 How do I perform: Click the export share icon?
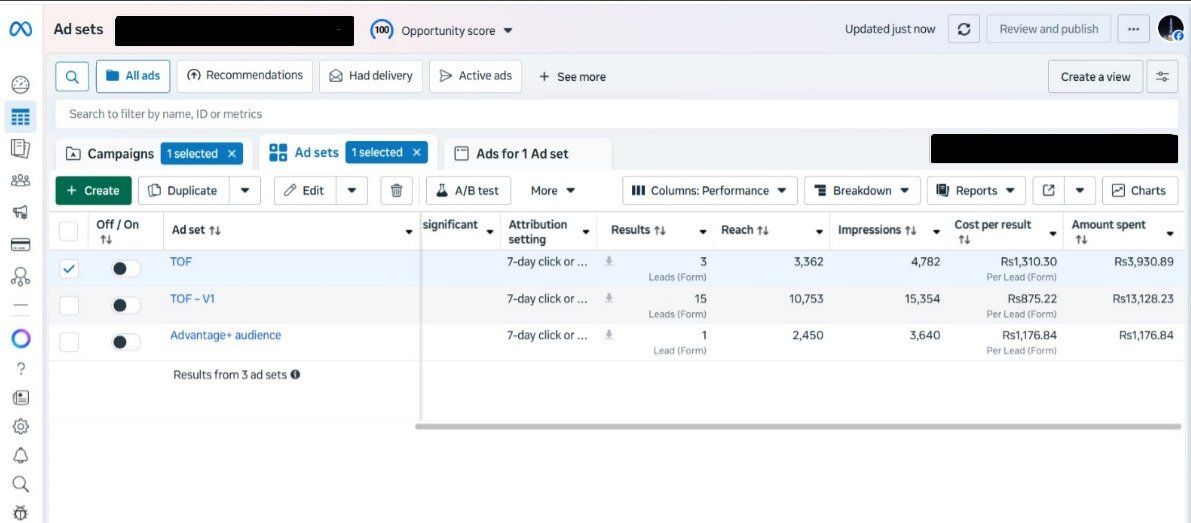pos(1047,190)
